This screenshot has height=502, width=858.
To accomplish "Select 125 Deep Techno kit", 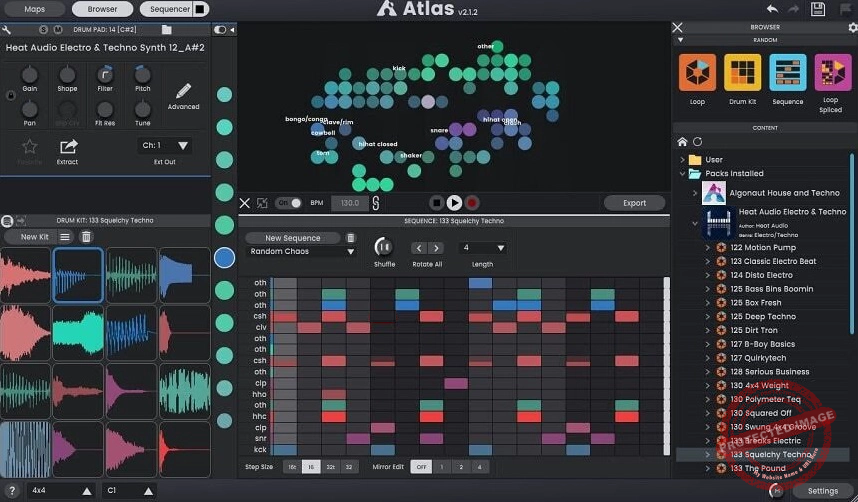I will pos(763,316).
